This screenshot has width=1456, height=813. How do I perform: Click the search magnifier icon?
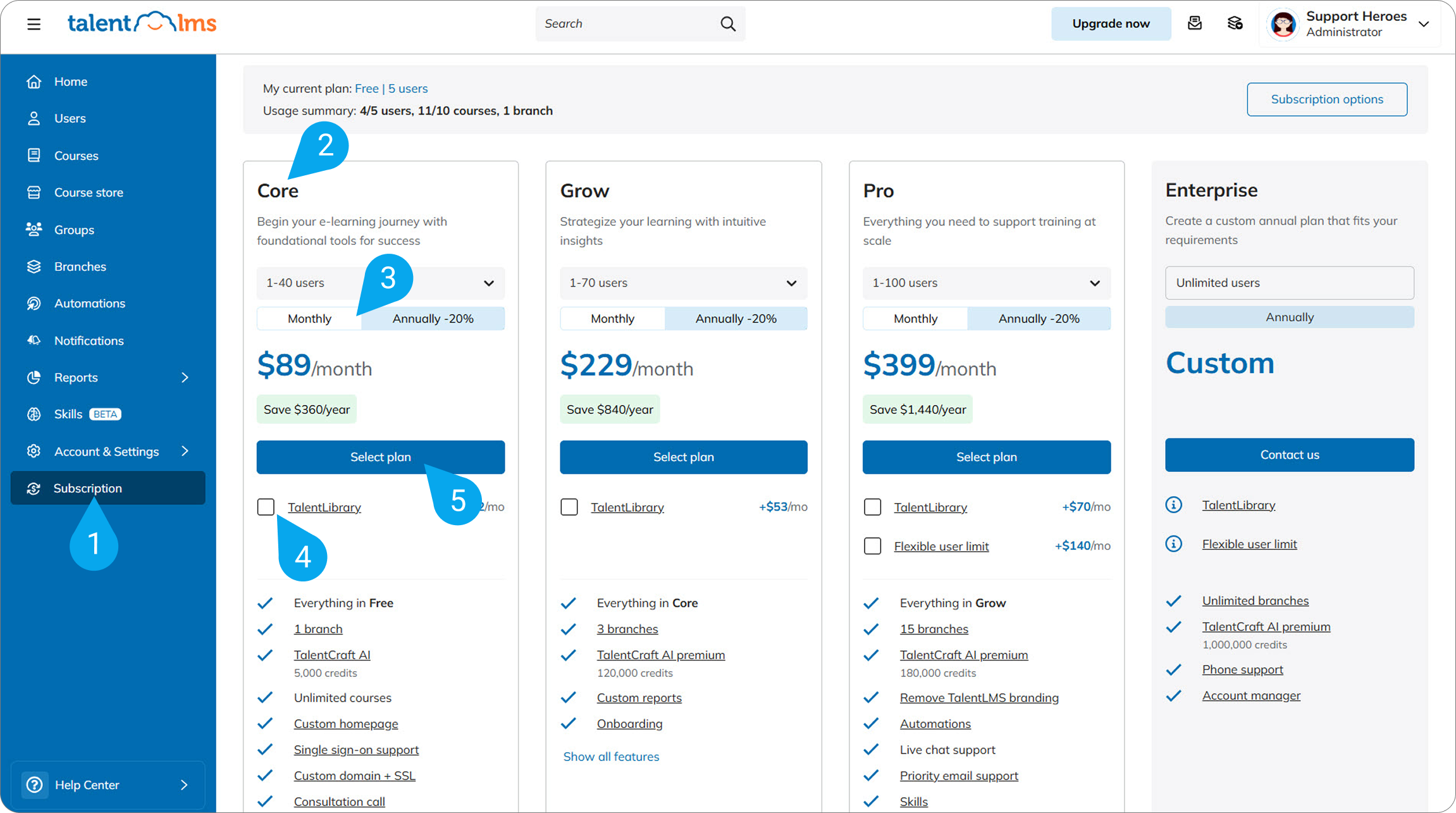pyautogui.click(x=728, y=24)
